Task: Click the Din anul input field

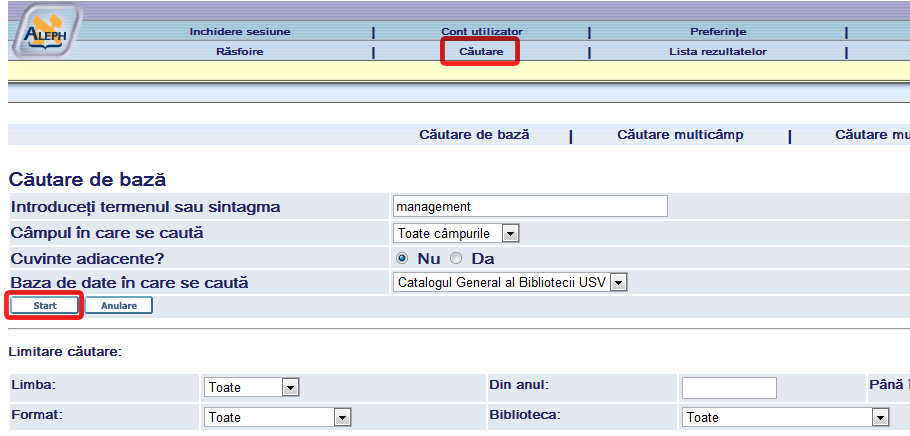Action: [728, 387]
